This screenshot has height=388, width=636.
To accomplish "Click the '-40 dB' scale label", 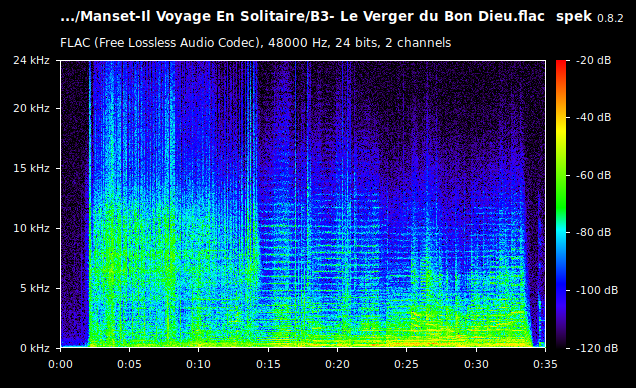I will coord(593,117).
